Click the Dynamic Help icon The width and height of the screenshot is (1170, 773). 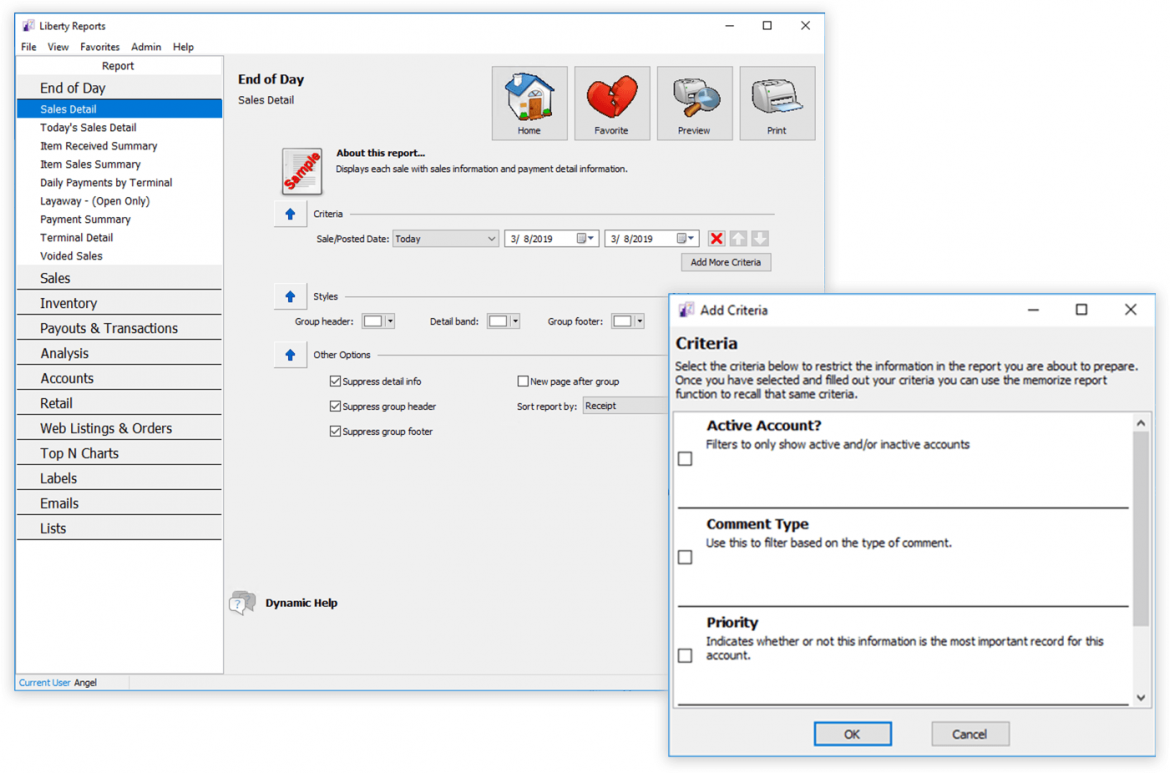pyautogui.click(x=242, y=603)
